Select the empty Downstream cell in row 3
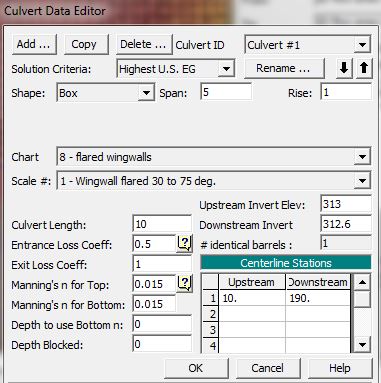381x383 pixels. coord(318,330)
